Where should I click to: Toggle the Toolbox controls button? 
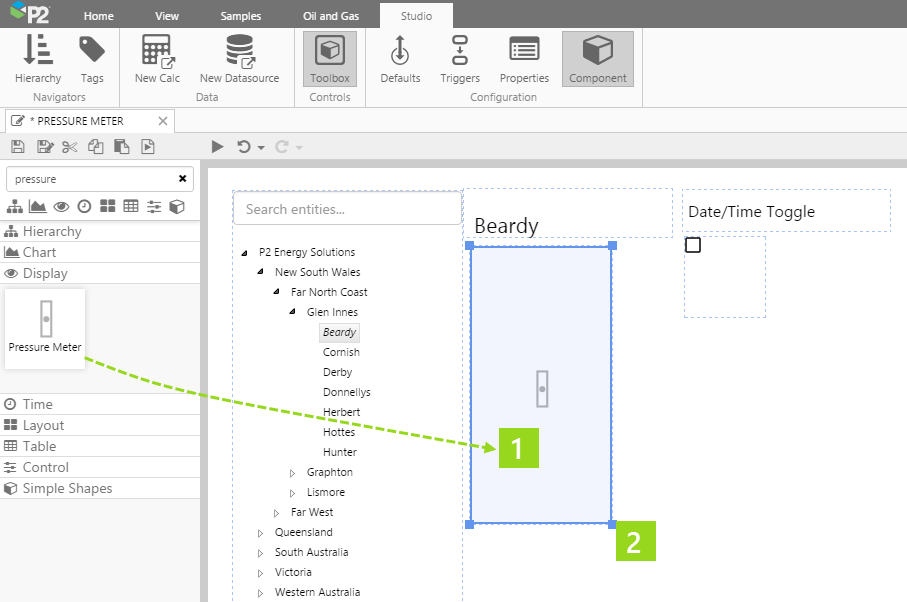point(330,59)
